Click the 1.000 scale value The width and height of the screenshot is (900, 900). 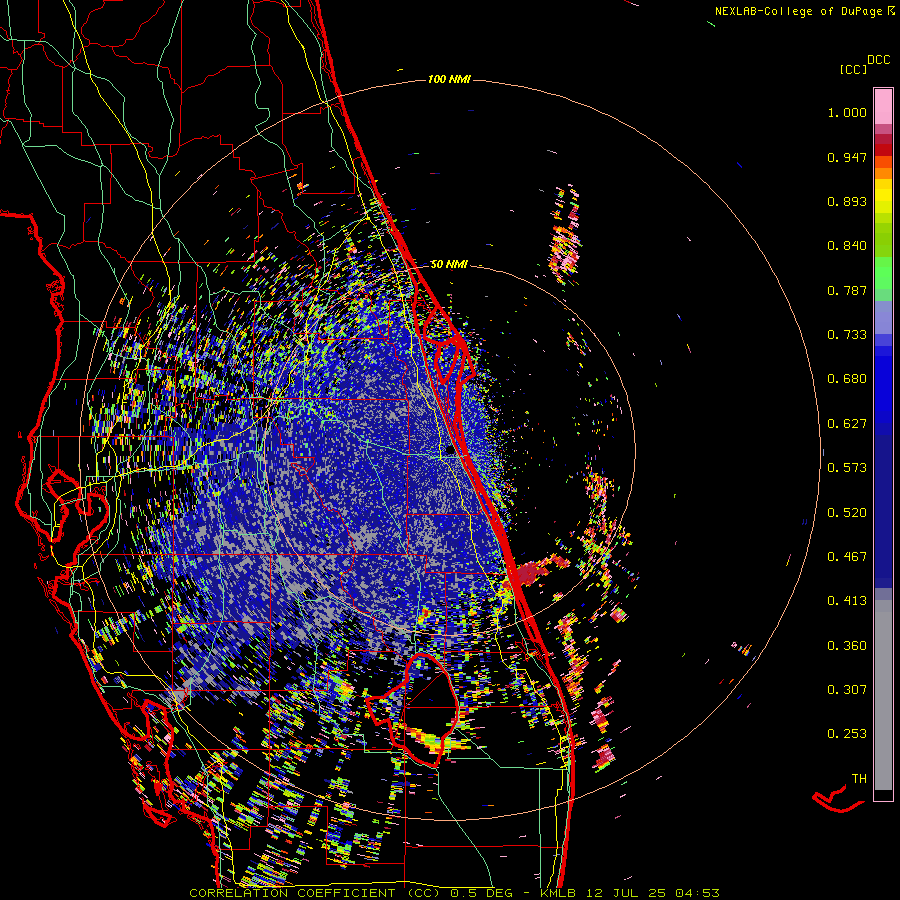pyautogui.click(x=847, y=112)
